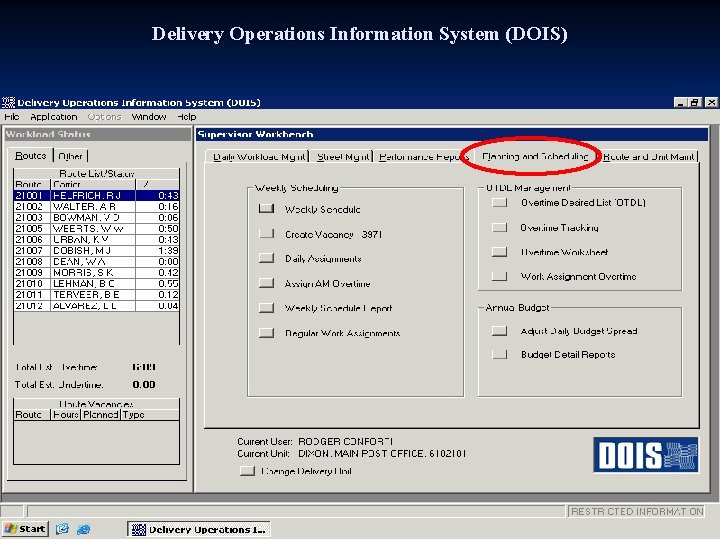Screen dimensions: 720x540
Task: Select route 21001 HELFRICH row
Action: pyautogui.click(x=96, y=195)
